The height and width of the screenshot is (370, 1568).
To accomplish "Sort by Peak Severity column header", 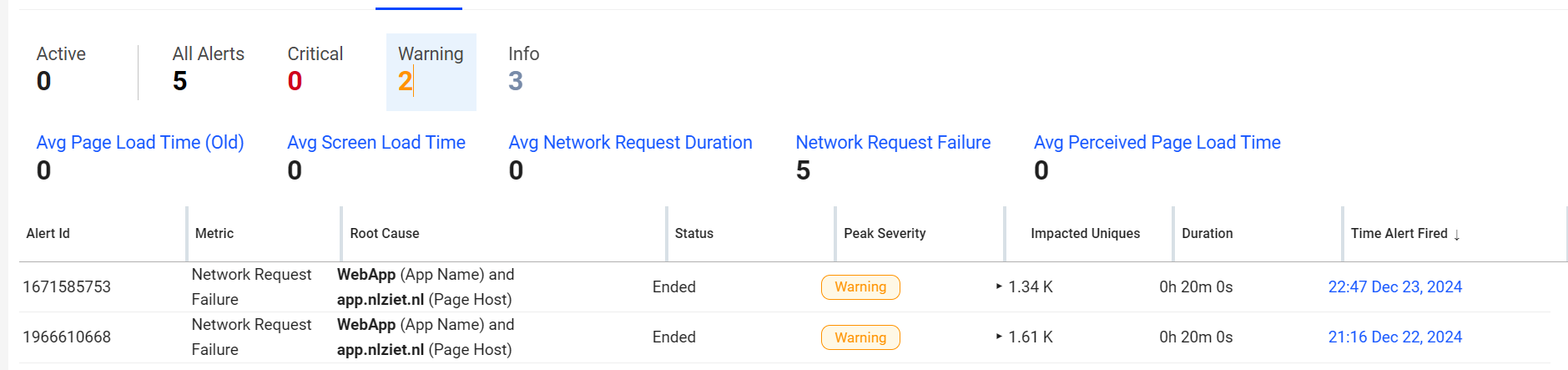I will pyautogui.click(x=885, y=234).
